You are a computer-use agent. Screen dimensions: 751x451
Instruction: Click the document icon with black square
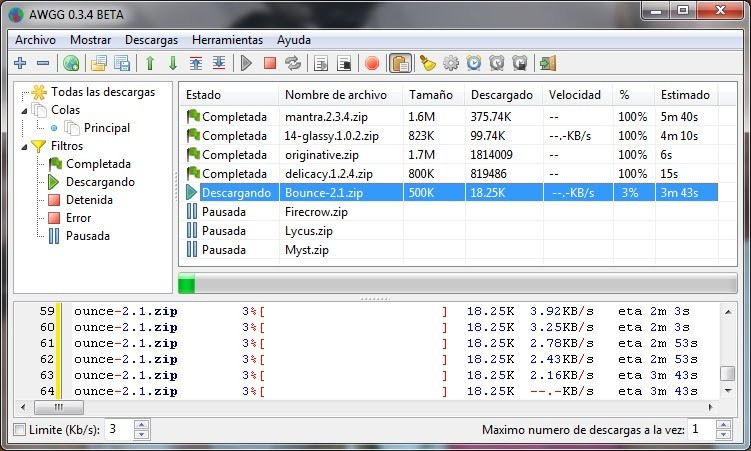[344, 63]
